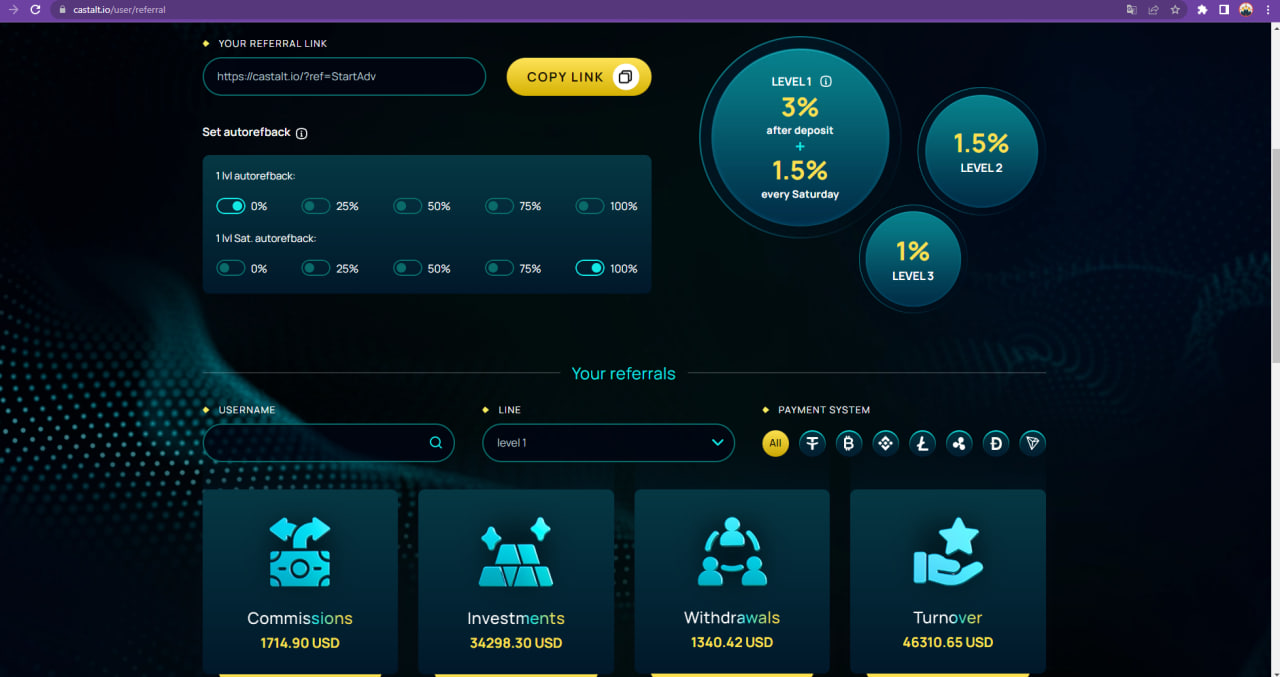Screen dimensions: 1280x677
Task: Open the browser extensions puzzle menu
Action: [x=1203, y=10]
